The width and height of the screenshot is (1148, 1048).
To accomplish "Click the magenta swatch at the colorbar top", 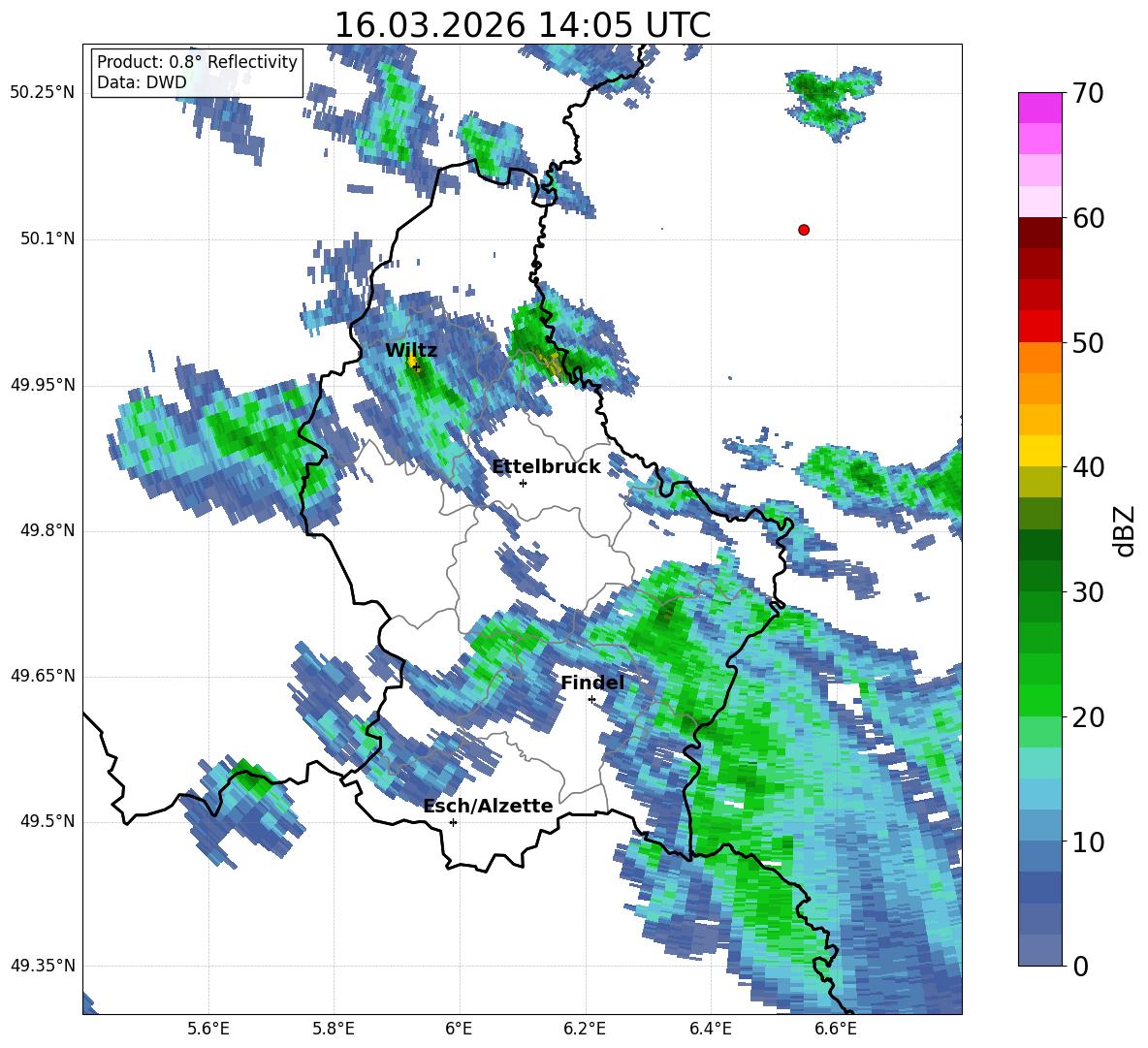I will (x=1039, y=108).
